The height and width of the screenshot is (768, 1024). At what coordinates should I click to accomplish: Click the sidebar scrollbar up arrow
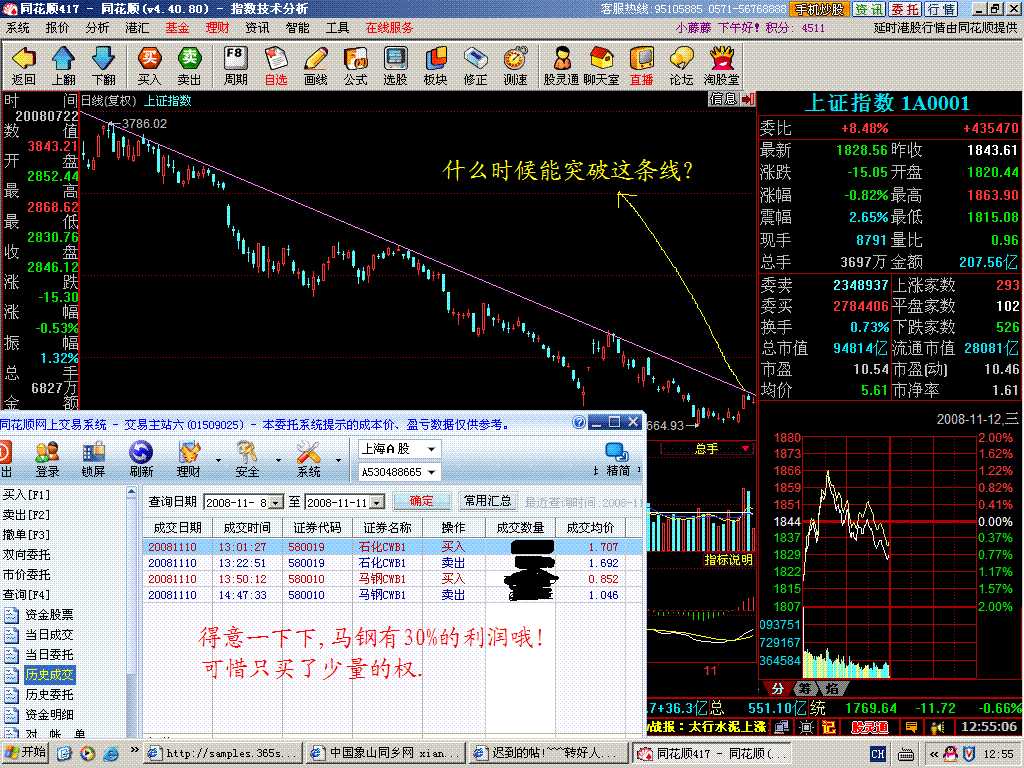click(132, 492)
